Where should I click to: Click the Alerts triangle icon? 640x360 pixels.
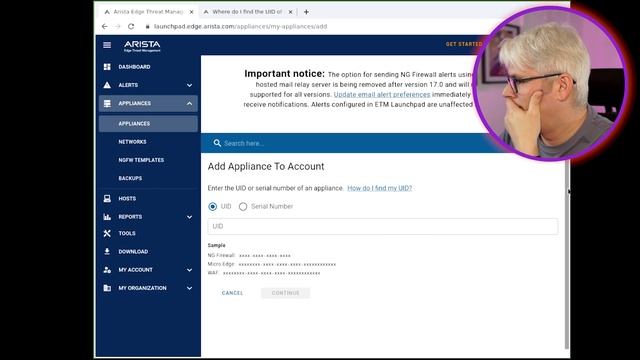click(x=107, y=85)
